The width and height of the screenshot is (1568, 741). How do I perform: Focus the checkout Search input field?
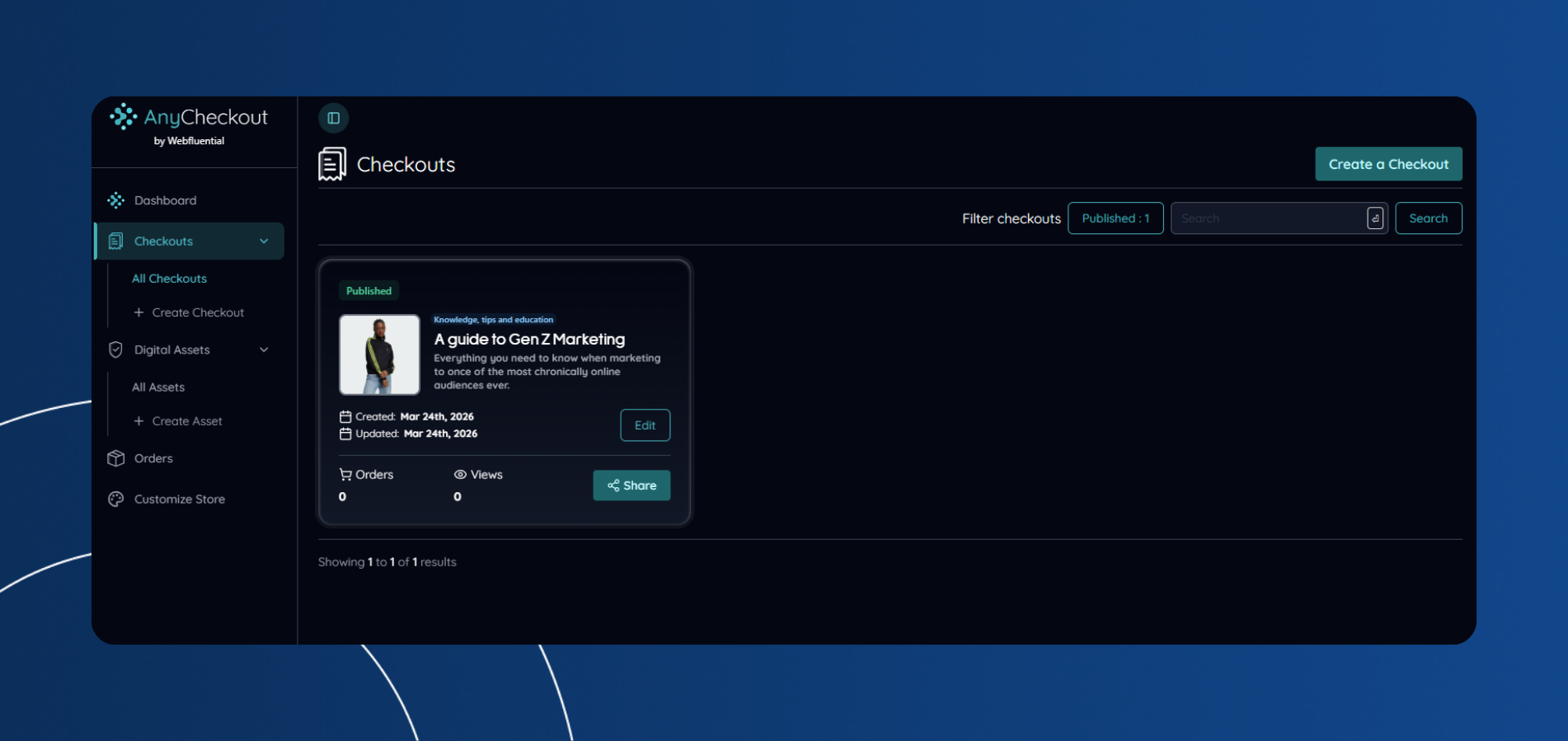click(x=1268, y=218)
